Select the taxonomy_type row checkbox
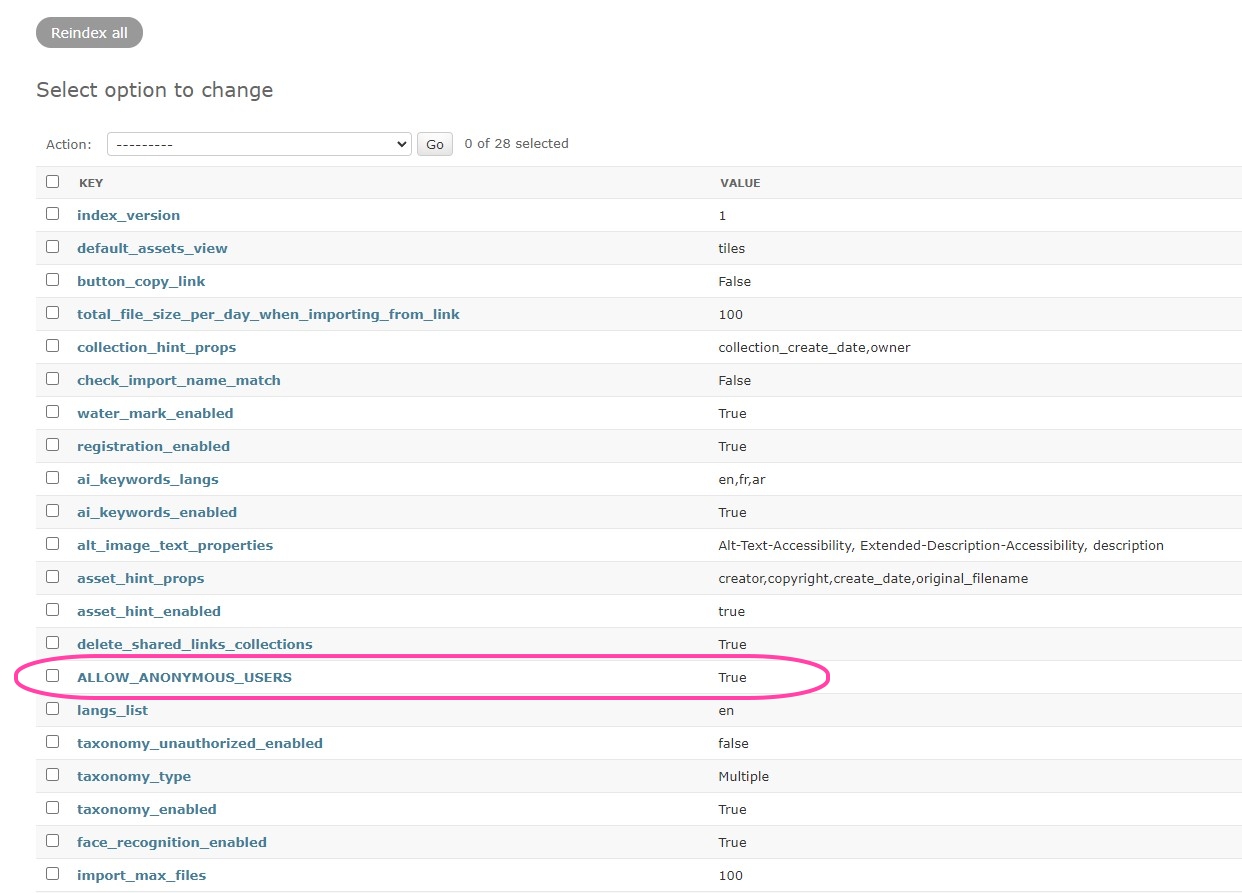The height and width of the screenshot is (893, 1242). 53,775
